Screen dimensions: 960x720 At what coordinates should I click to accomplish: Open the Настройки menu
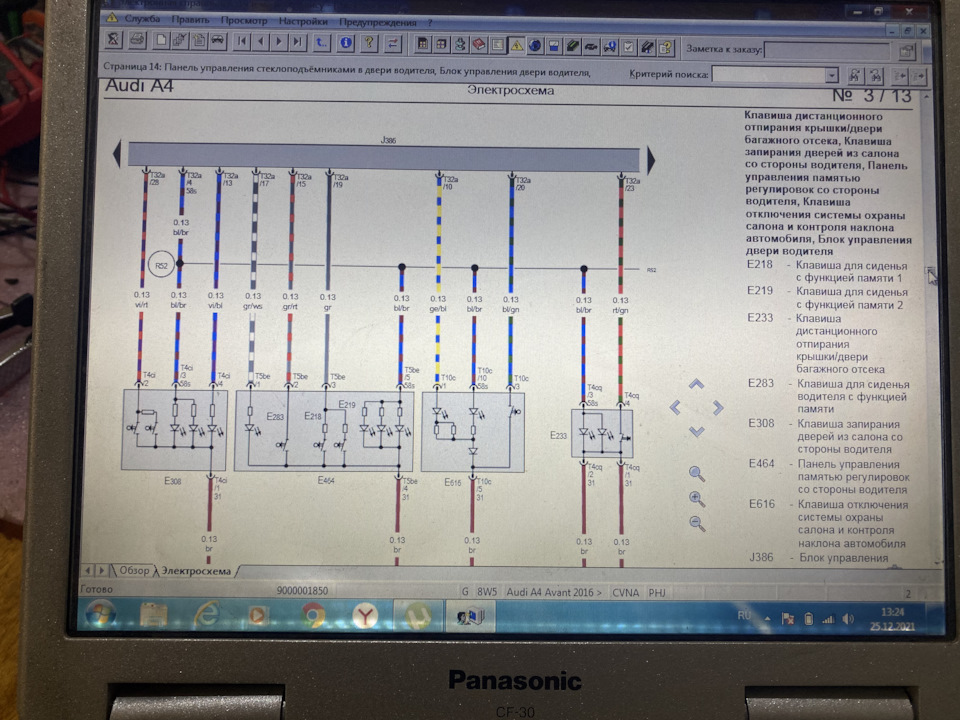303,21
